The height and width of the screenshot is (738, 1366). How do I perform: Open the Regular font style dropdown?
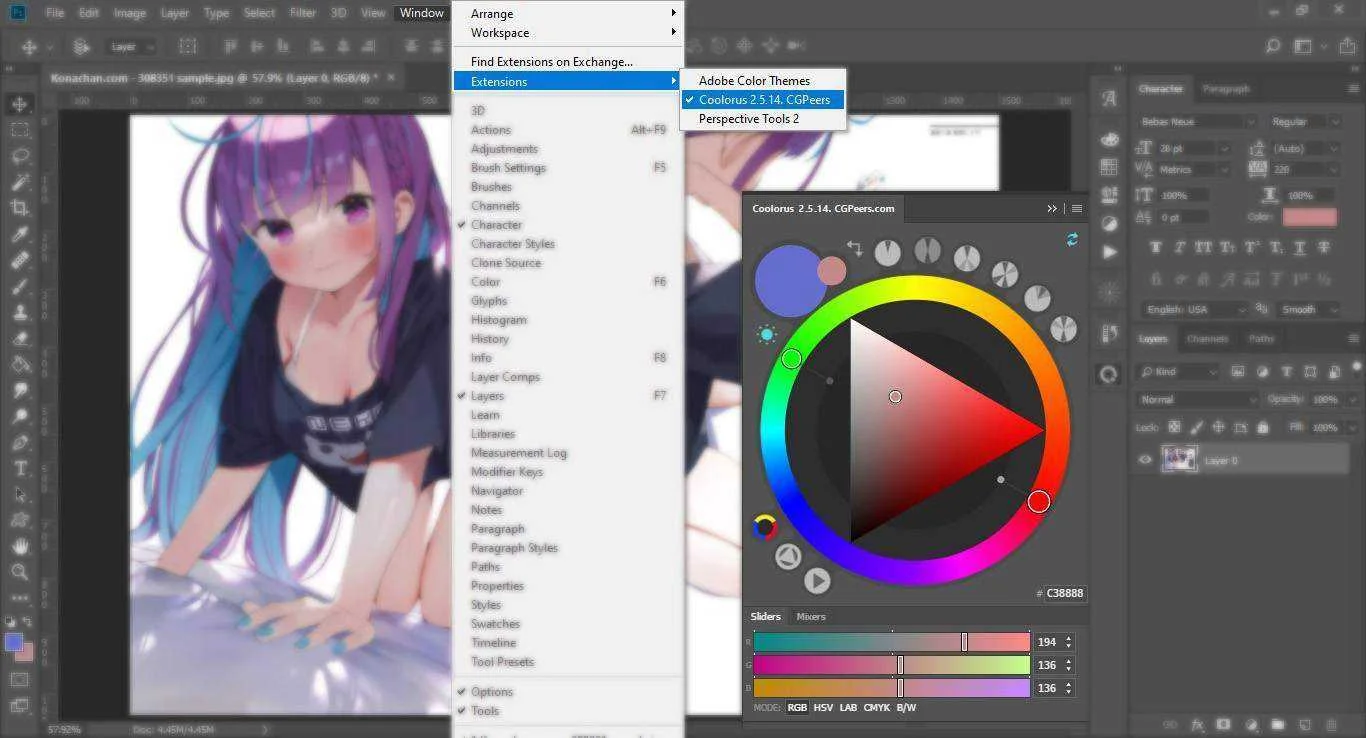(x=1304, y=121)
